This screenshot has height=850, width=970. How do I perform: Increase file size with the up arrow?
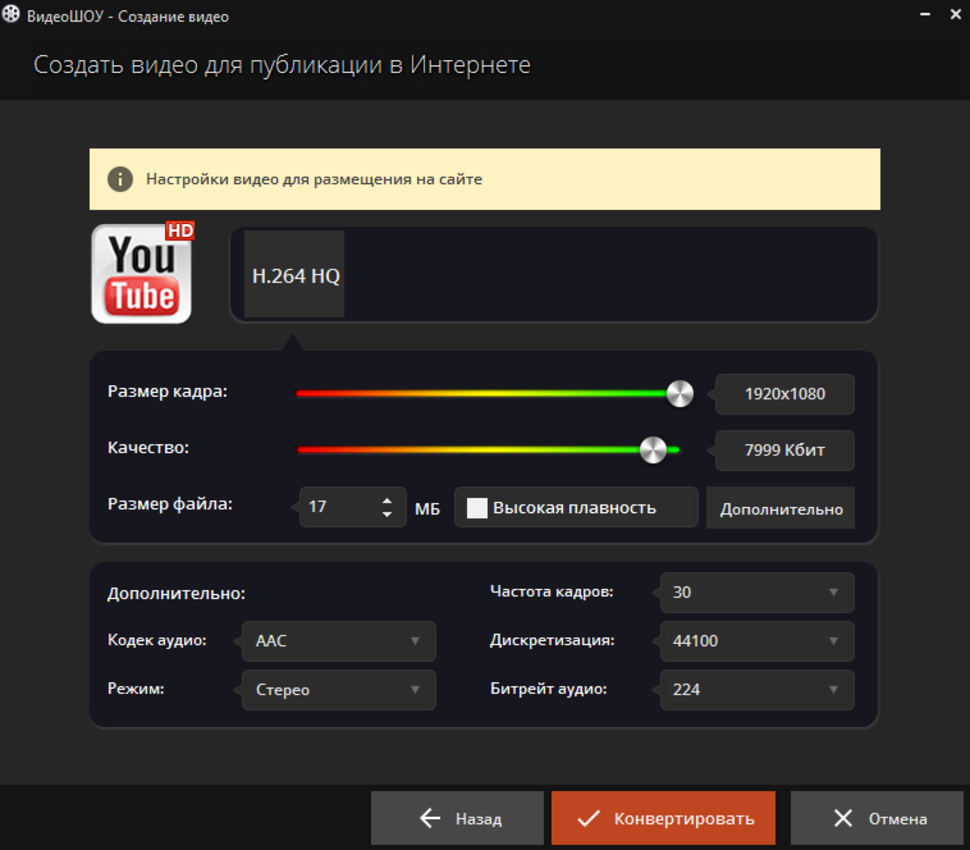pos(387,500)
